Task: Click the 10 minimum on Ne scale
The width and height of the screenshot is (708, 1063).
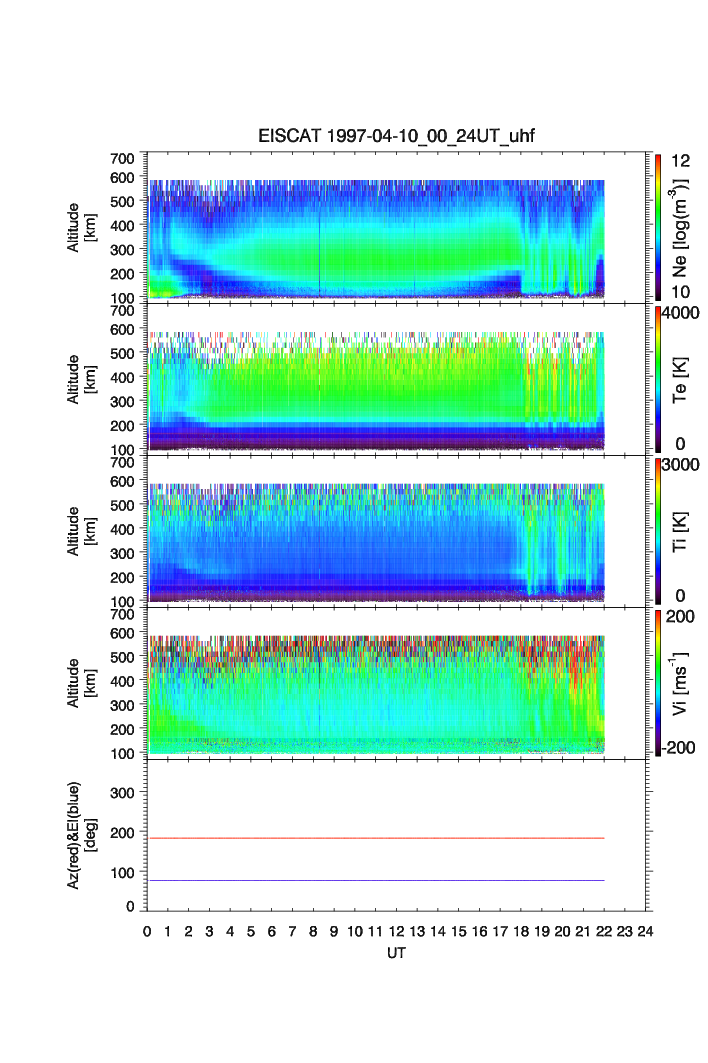Action: click(680, 292)
